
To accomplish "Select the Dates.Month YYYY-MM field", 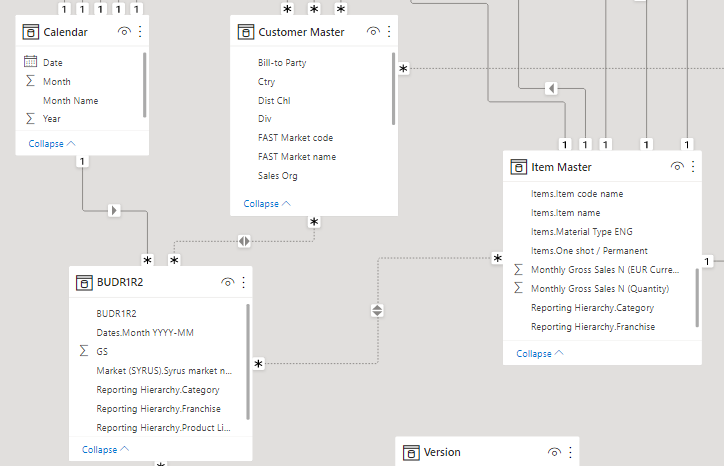I will point(145,332).
